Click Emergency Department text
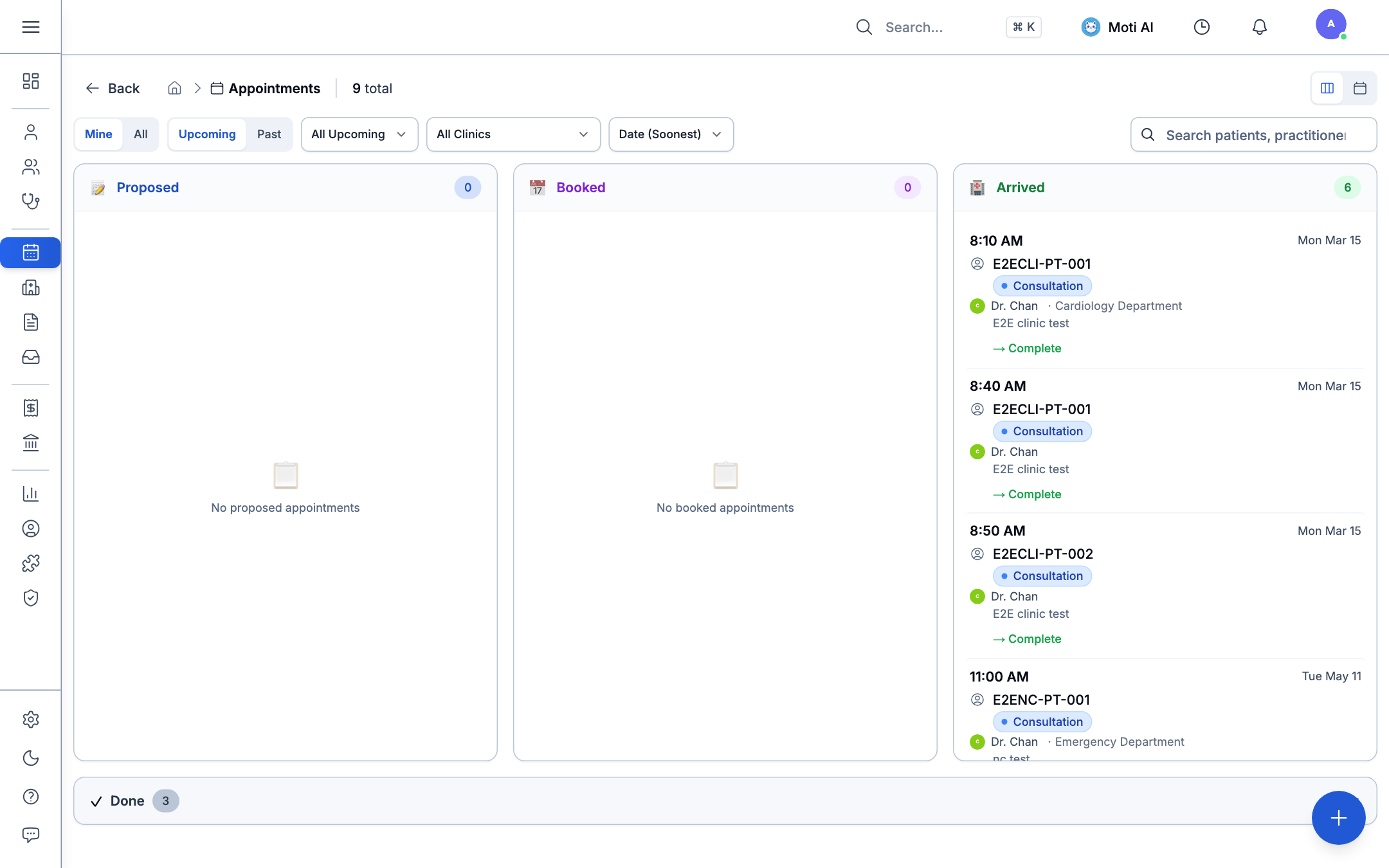The width and height of the screenshot is (1389, 868). tap(1119, 741)
